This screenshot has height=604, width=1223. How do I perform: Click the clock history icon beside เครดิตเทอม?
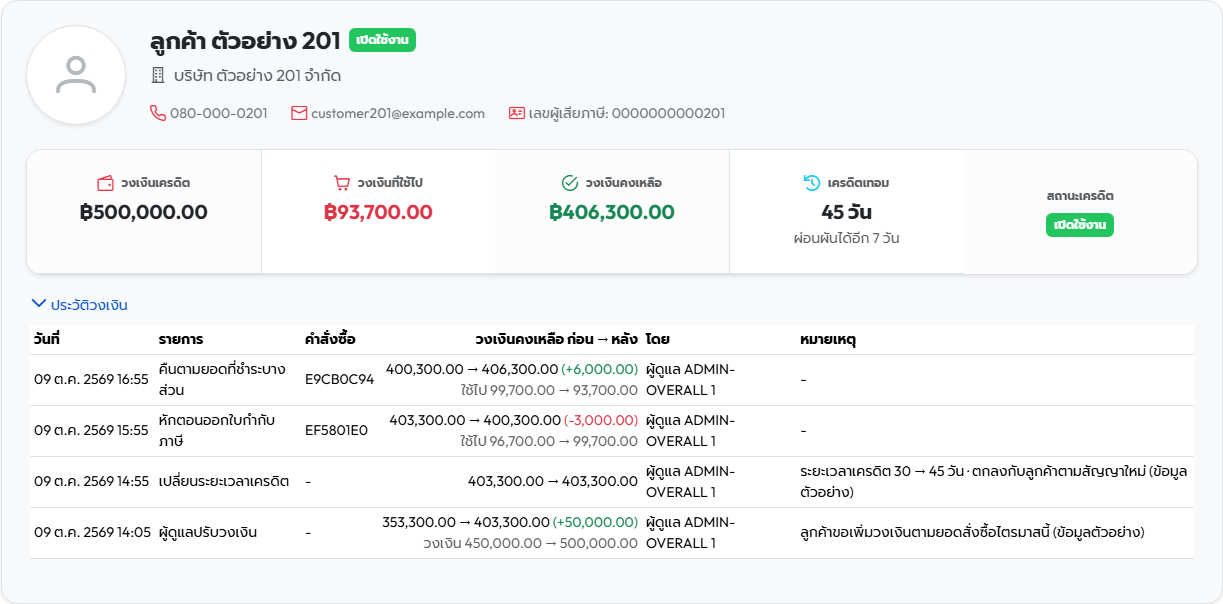(x=812, y=183)
